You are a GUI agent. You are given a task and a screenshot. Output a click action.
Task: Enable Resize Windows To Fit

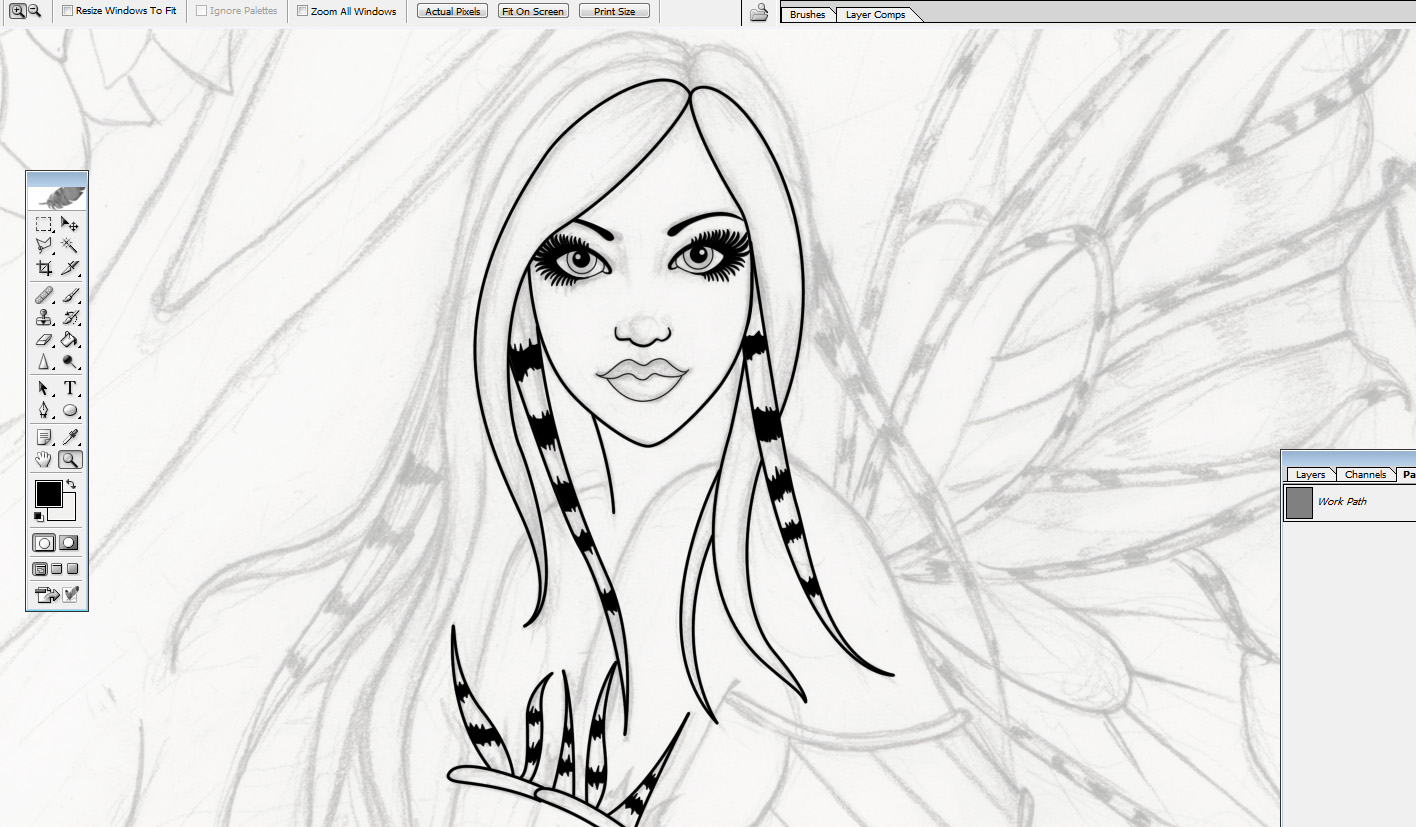click(68, 11)
